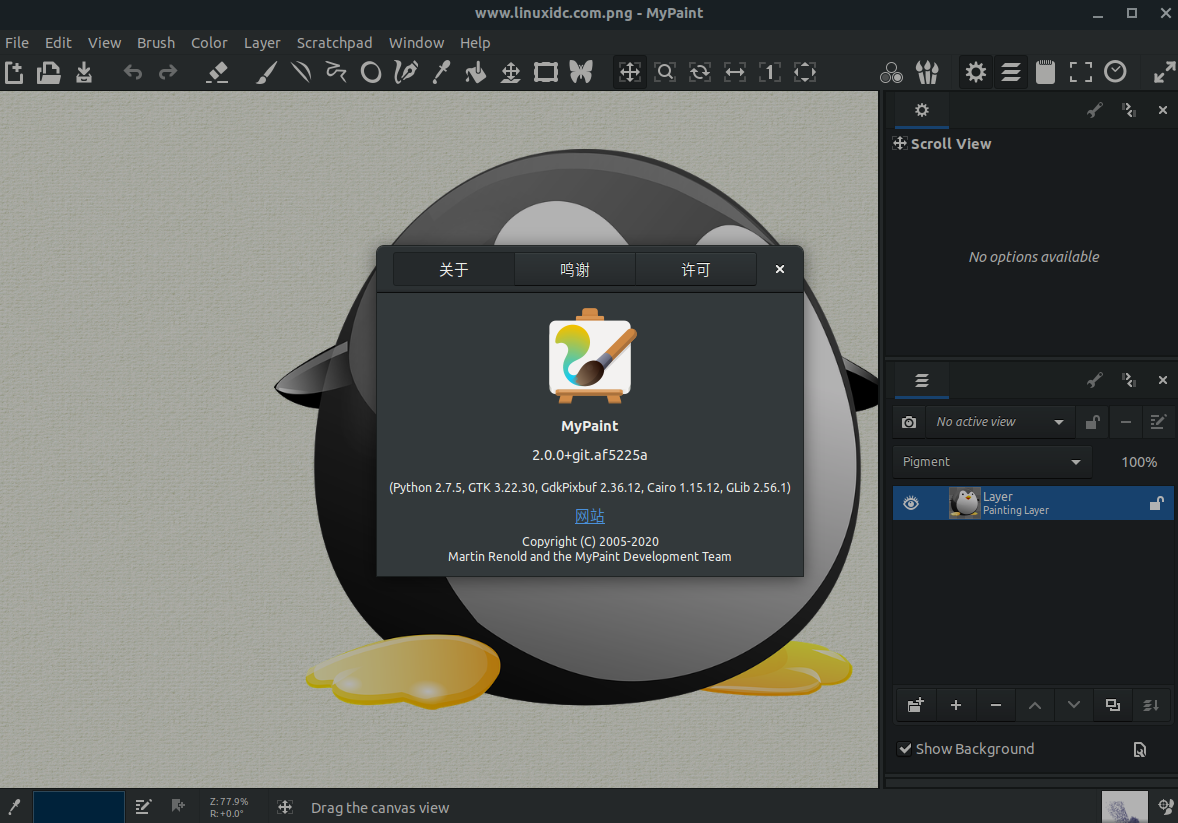Click the New document icon
The height and width of the screenshot is (823, 1178).
(14, 73)
